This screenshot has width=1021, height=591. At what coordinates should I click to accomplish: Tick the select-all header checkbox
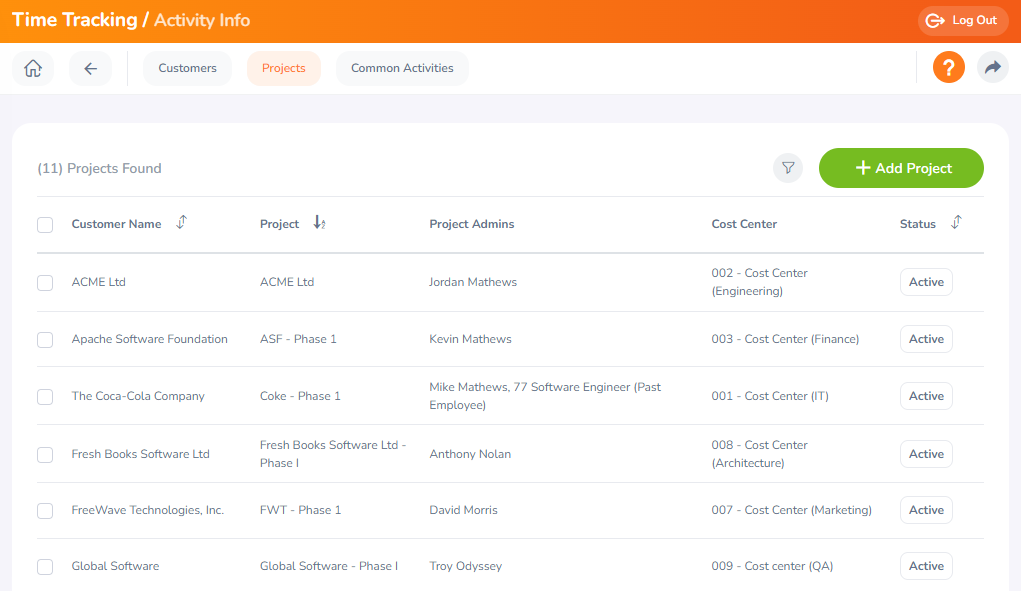[x=45, y=225]
